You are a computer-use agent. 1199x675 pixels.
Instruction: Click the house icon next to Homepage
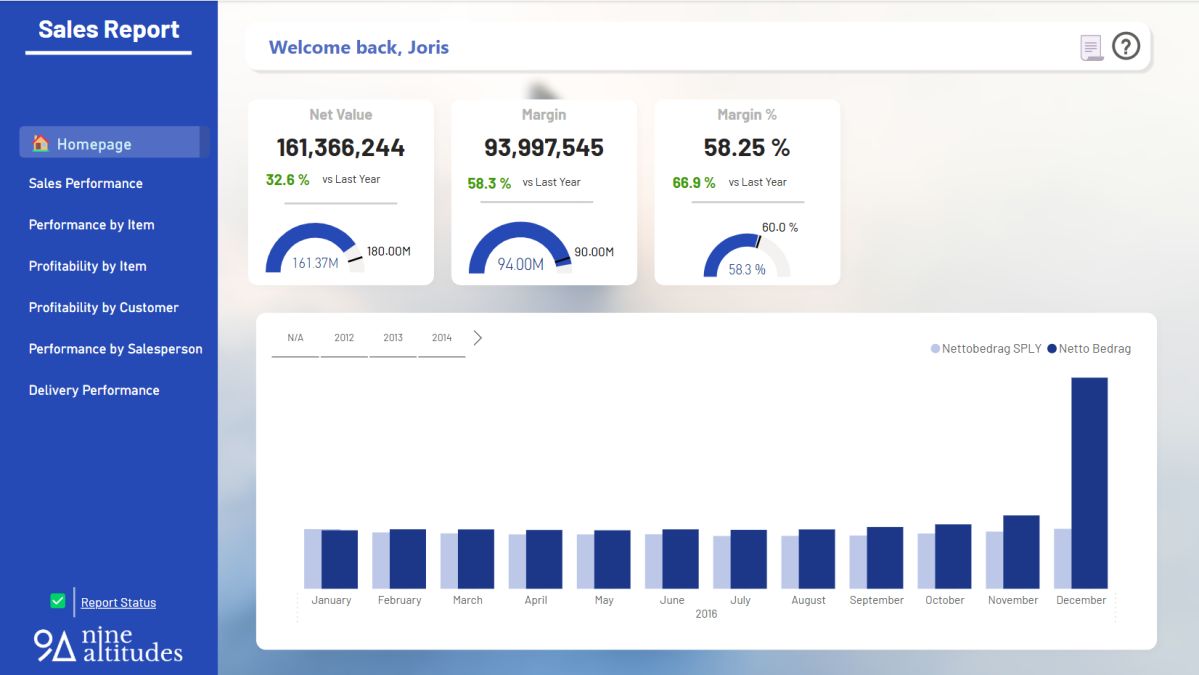40,143
